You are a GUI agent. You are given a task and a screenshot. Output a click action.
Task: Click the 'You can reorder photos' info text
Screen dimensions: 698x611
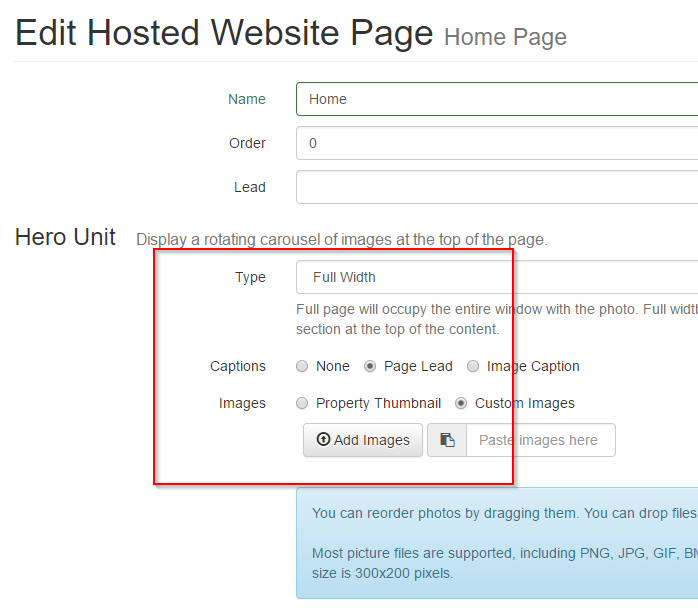(504, 513)
